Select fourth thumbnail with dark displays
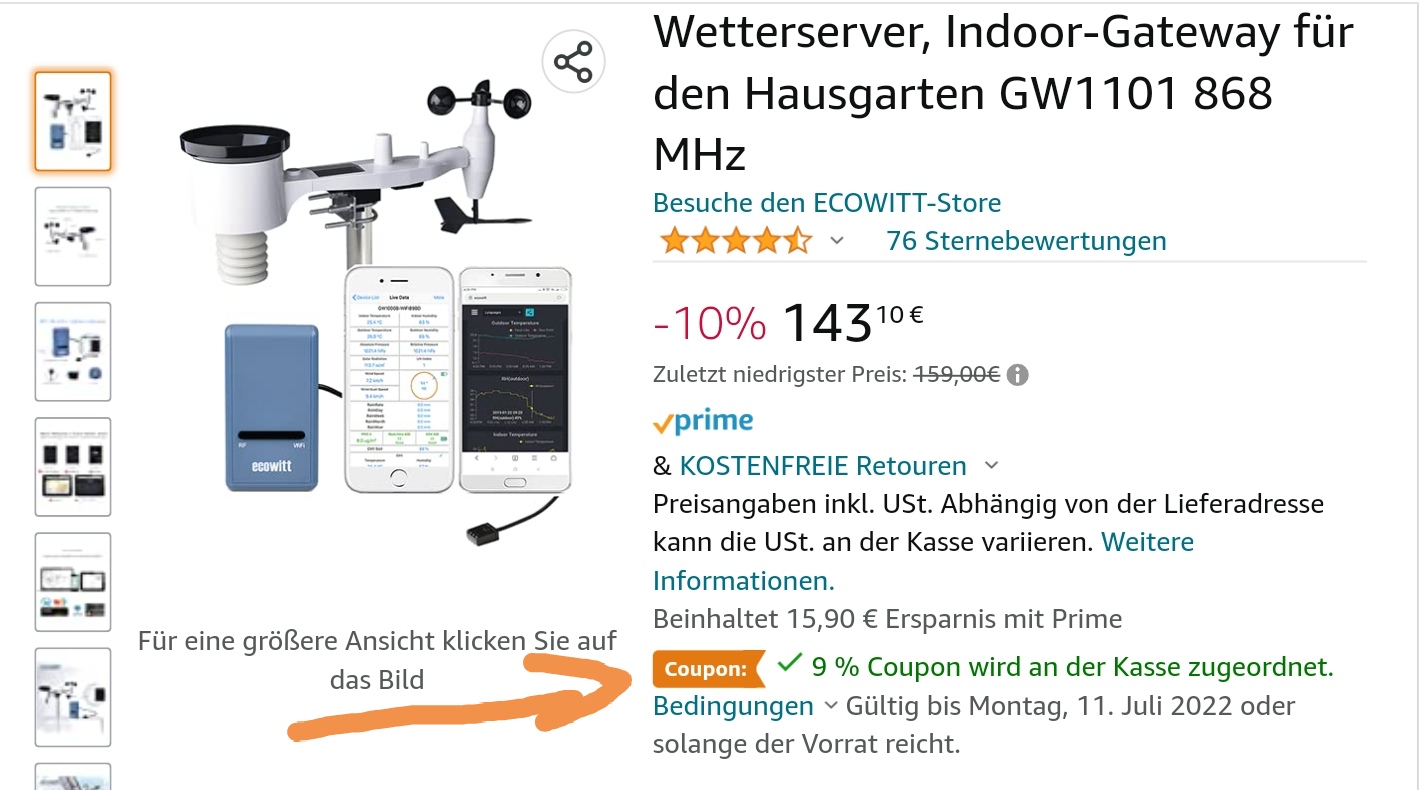The image size is (1419, 790). point(73,466)
